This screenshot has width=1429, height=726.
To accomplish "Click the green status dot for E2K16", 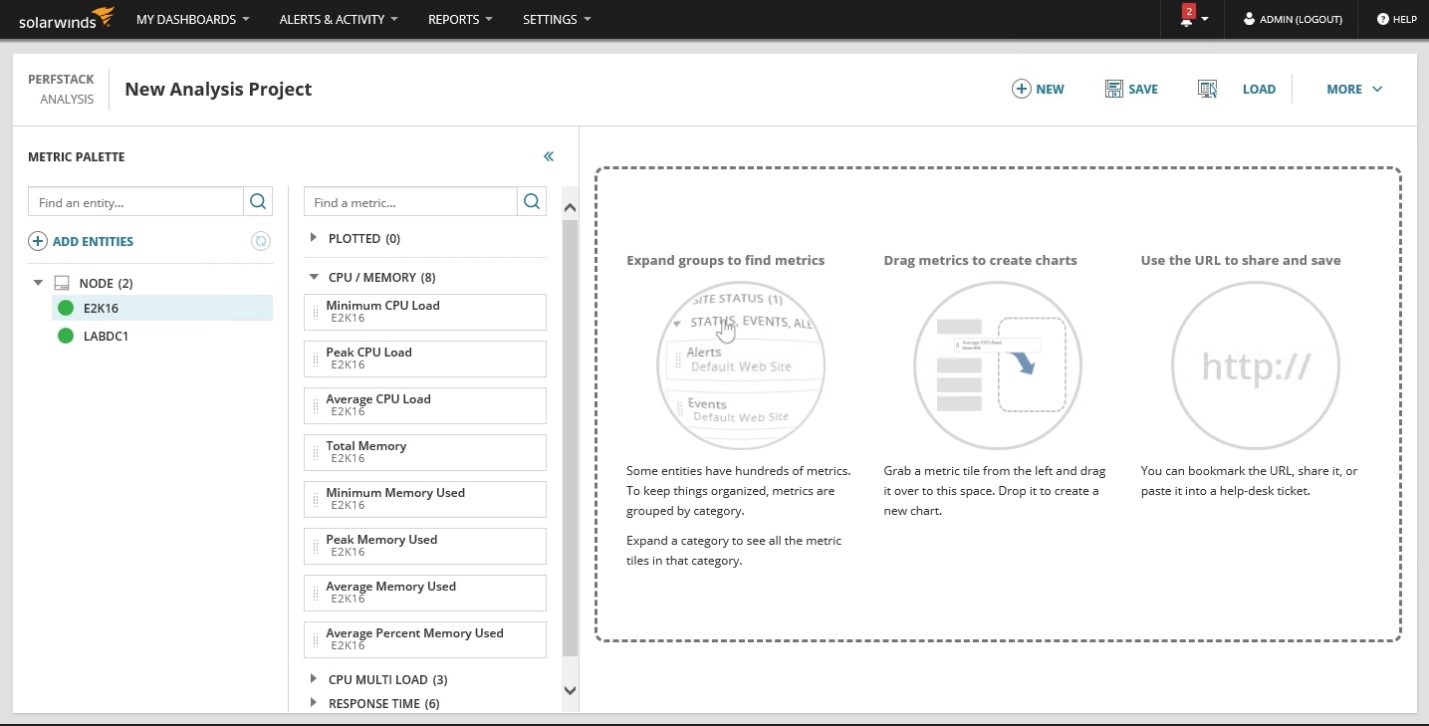I will click(x=66, y=308).
